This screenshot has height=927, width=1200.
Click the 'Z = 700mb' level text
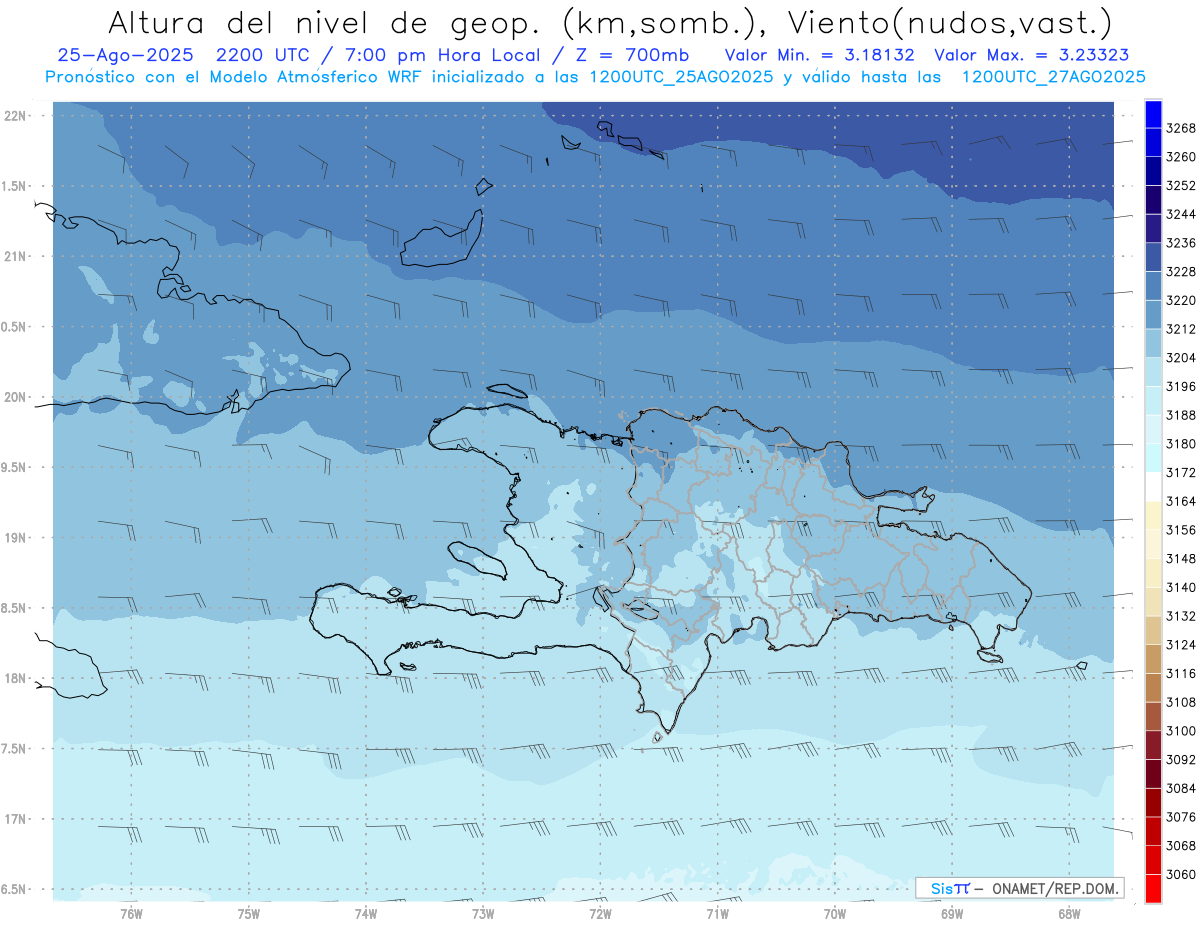[x=632, y=55]
